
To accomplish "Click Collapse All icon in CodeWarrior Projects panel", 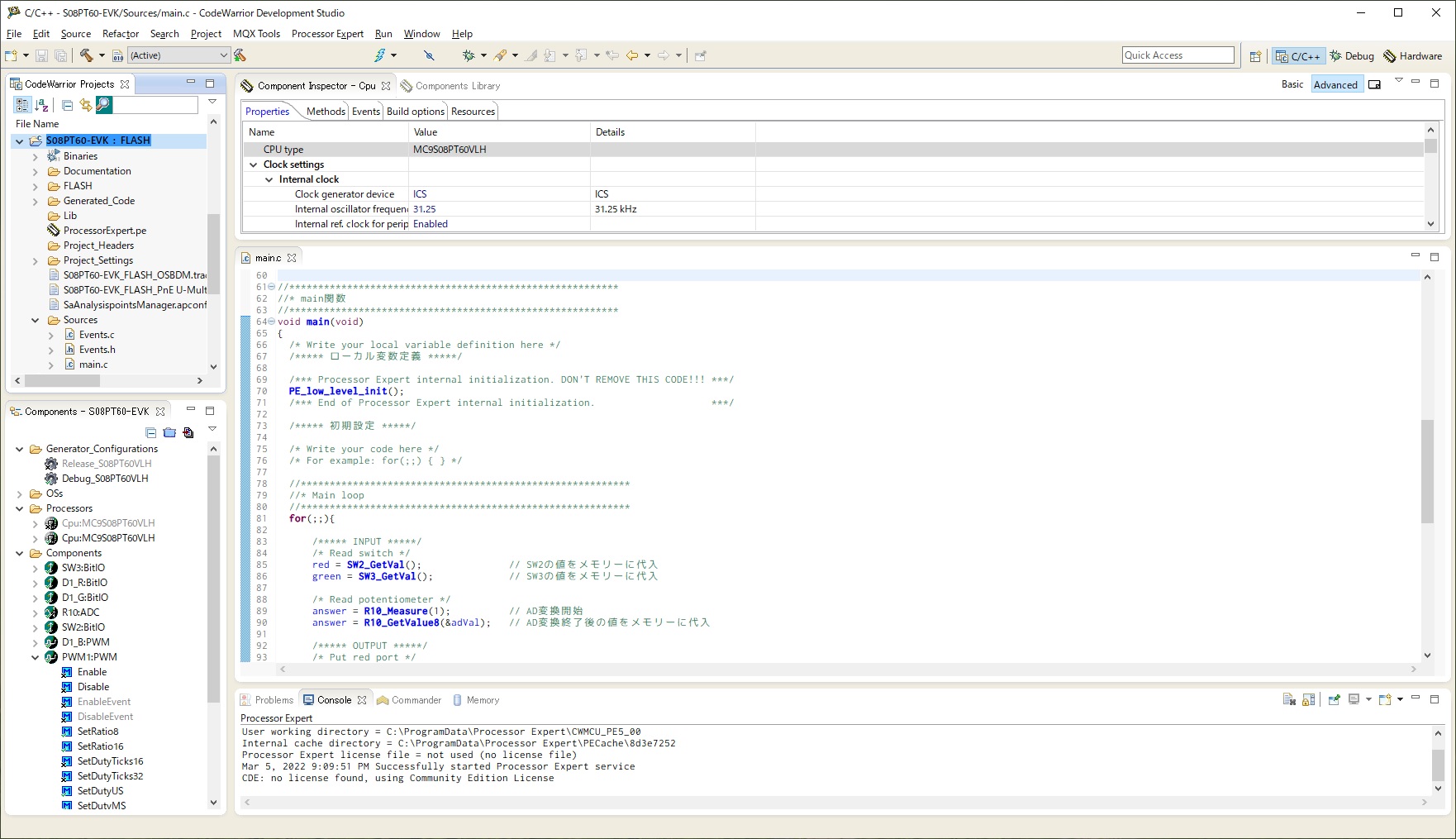I will 68,105.
